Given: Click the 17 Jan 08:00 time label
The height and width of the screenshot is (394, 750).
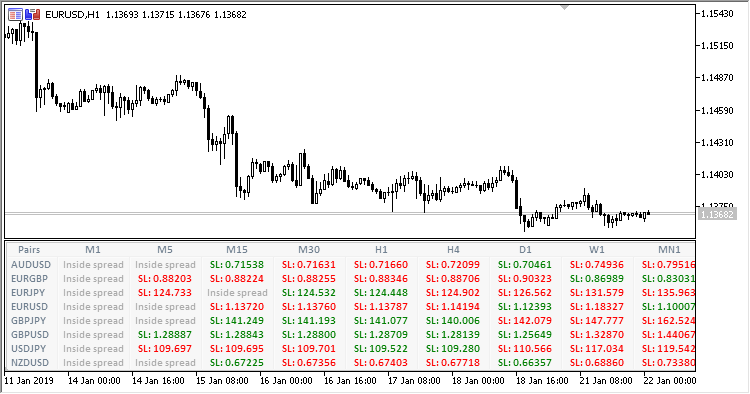Looking at the screenshot, I should click(414, 381).
